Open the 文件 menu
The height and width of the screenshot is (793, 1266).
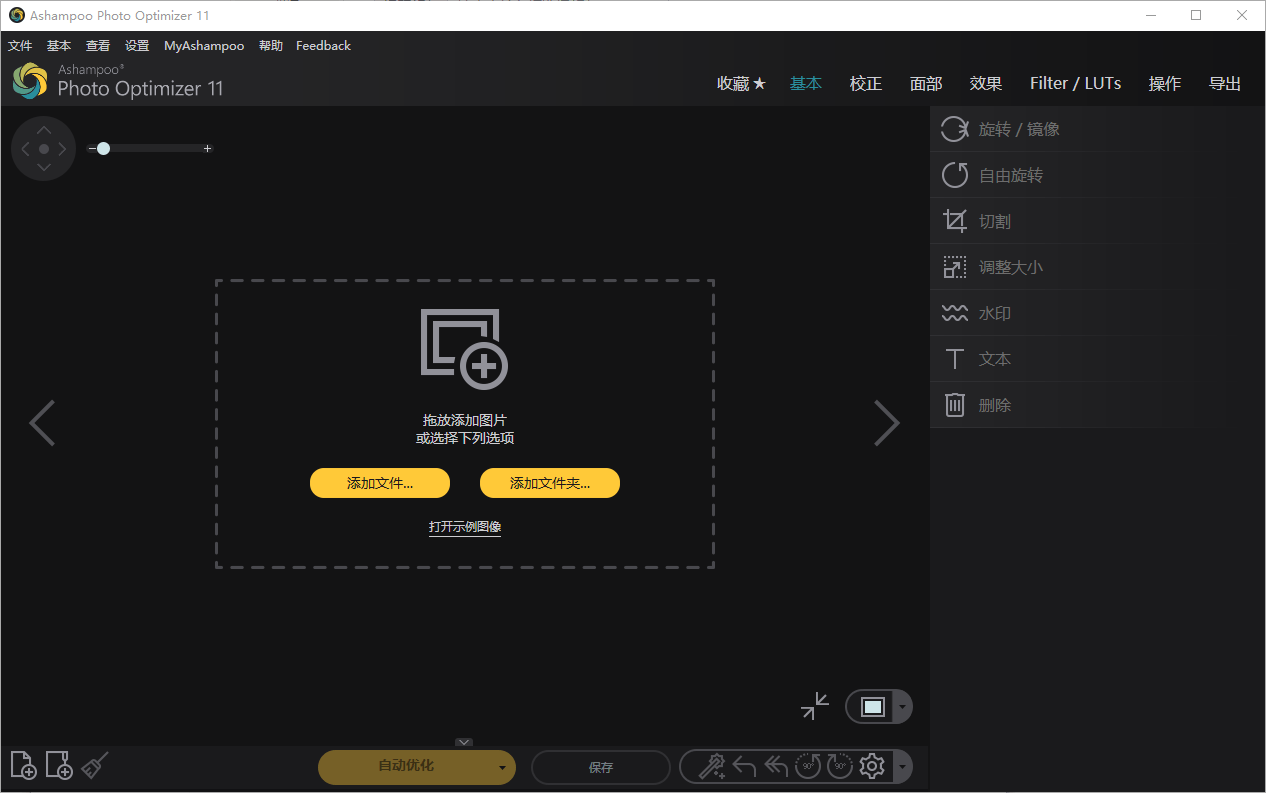pos(20,45)
